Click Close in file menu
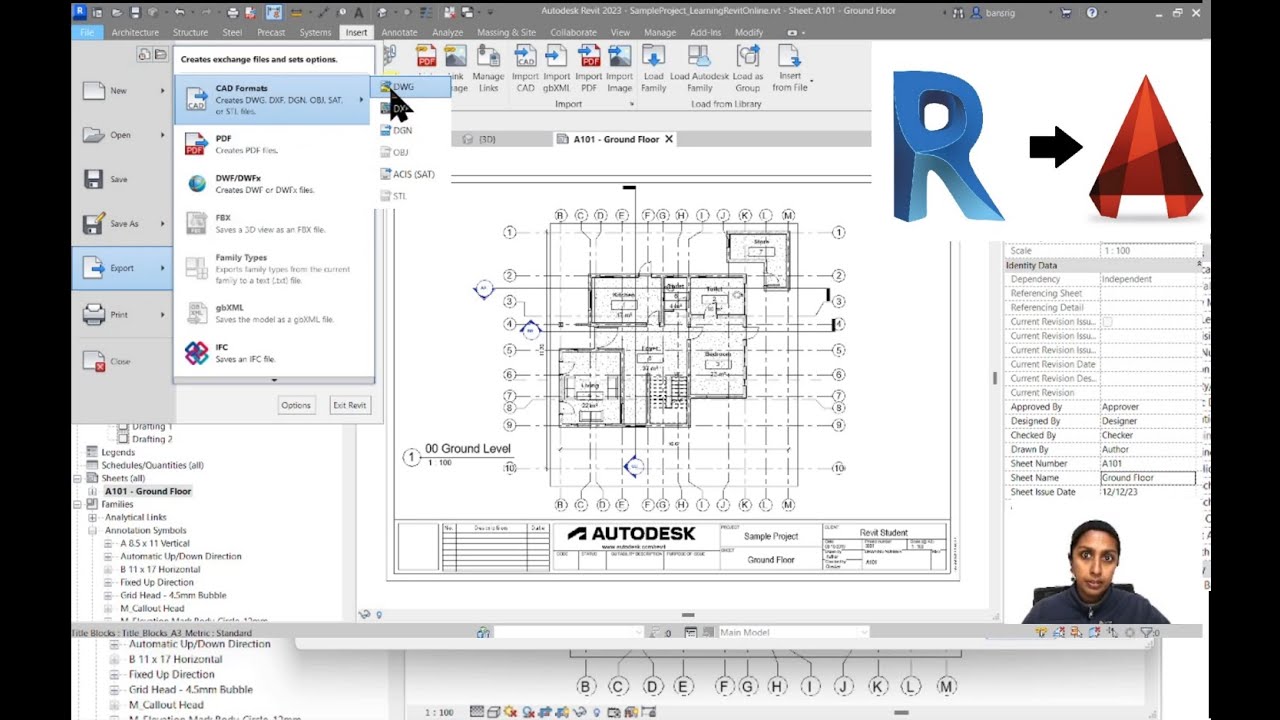Image resolution: width=1280 pixels, height=720 pixels. pyautogui.click(x=122, y=361)
